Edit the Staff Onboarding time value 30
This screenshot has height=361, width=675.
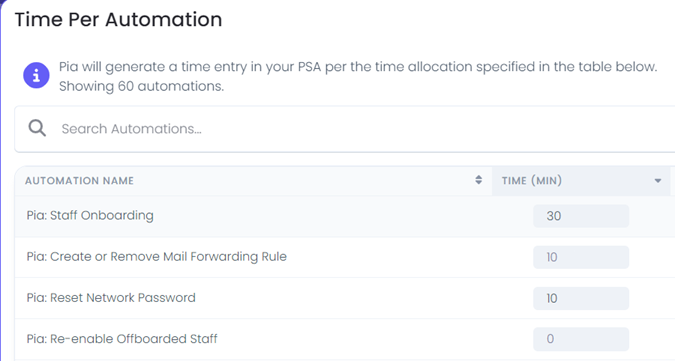[x=581, y=216]
